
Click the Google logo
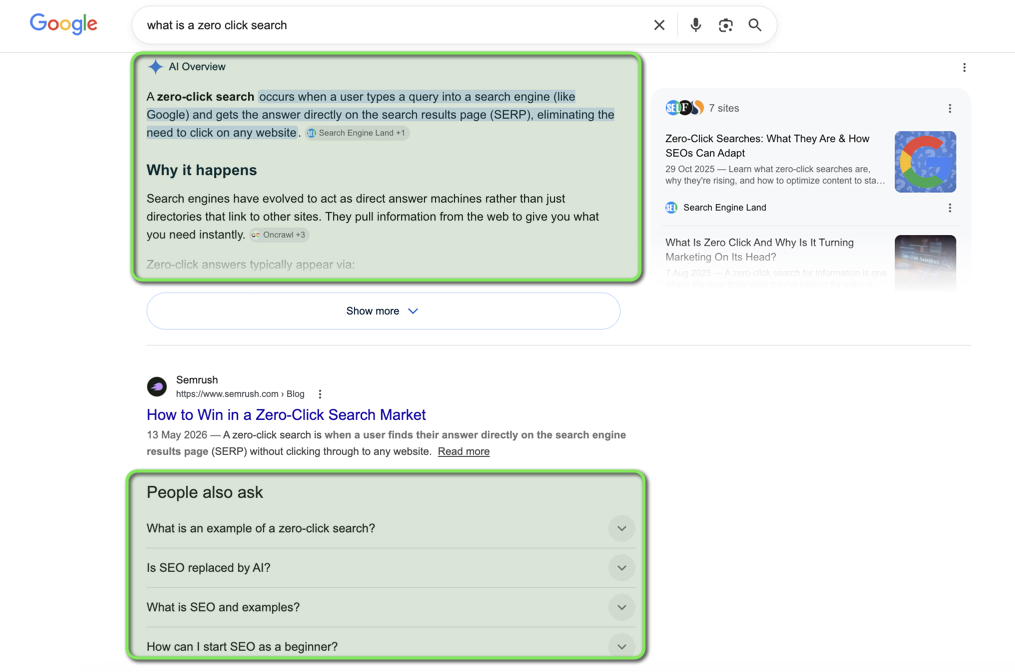click(x=63, y=24)
